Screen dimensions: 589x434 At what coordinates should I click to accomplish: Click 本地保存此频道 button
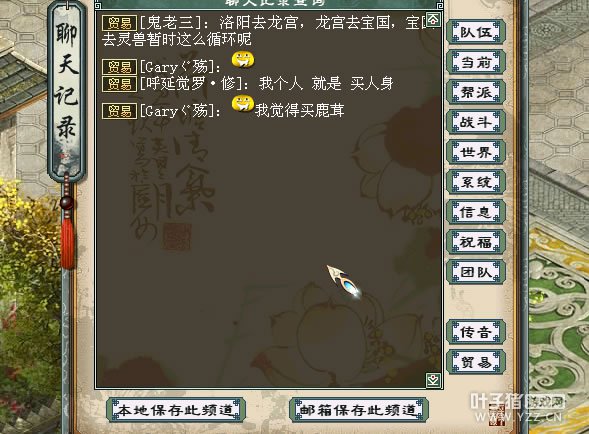[176, 410]
